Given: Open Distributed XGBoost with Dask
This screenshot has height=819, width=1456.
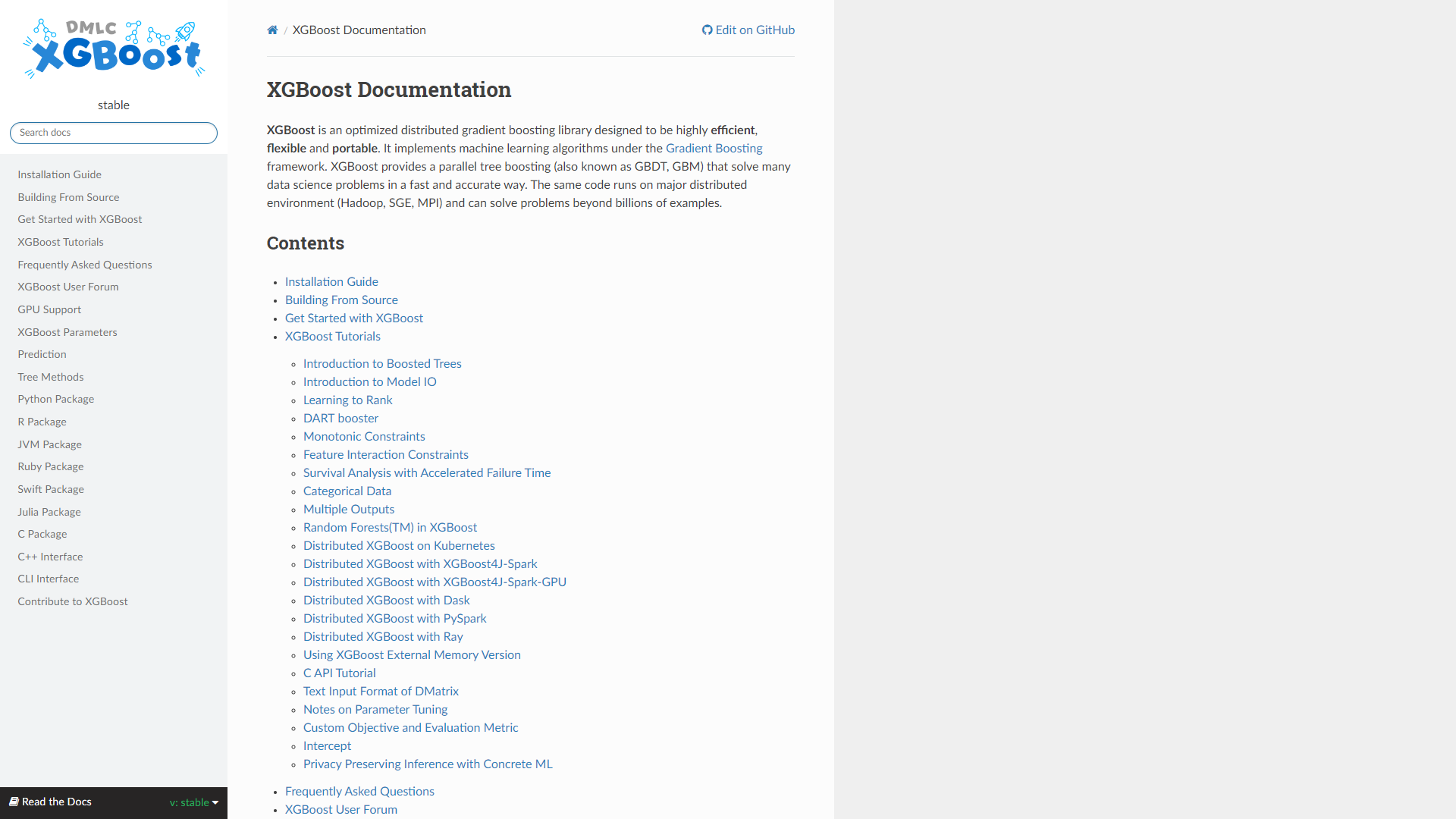Looking at the screenshot, I should click(x=387, y=600).
